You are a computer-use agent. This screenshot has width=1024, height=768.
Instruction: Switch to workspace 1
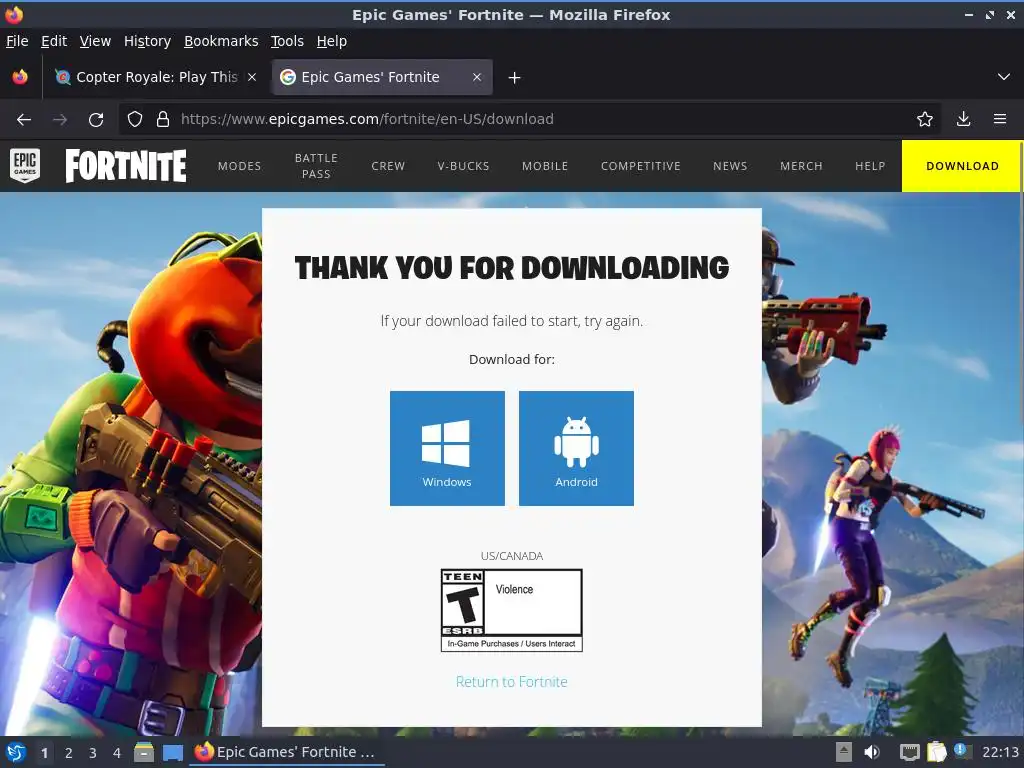pyautogui.click(x=44, y=753)
